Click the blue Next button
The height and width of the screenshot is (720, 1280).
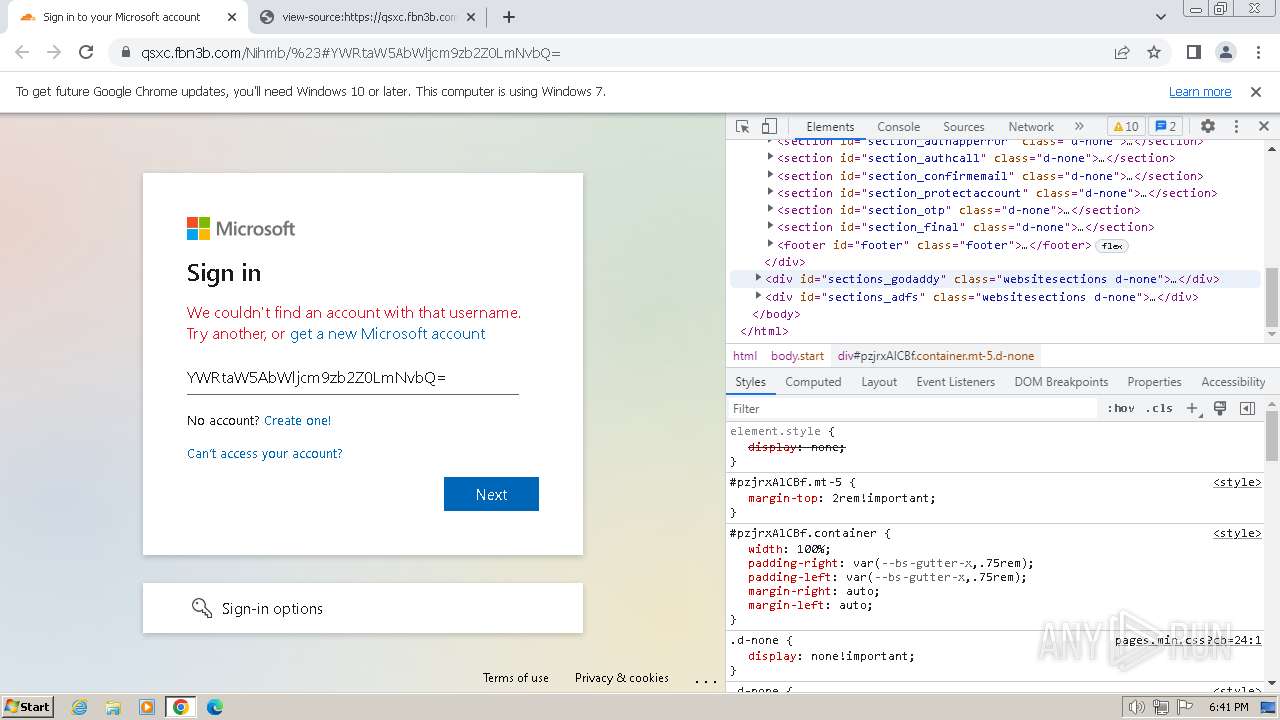tap(491, 494)
